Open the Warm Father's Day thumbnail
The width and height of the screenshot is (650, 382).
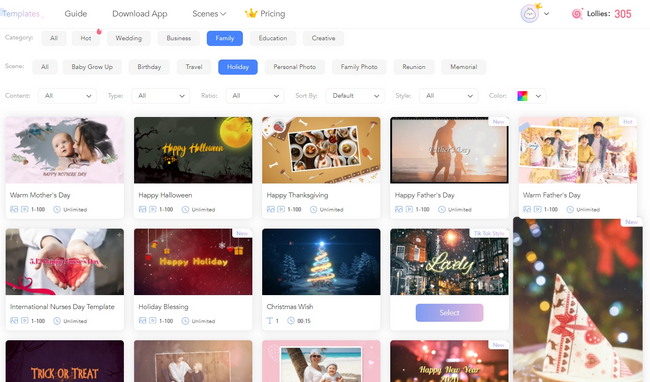click(577, 150)
